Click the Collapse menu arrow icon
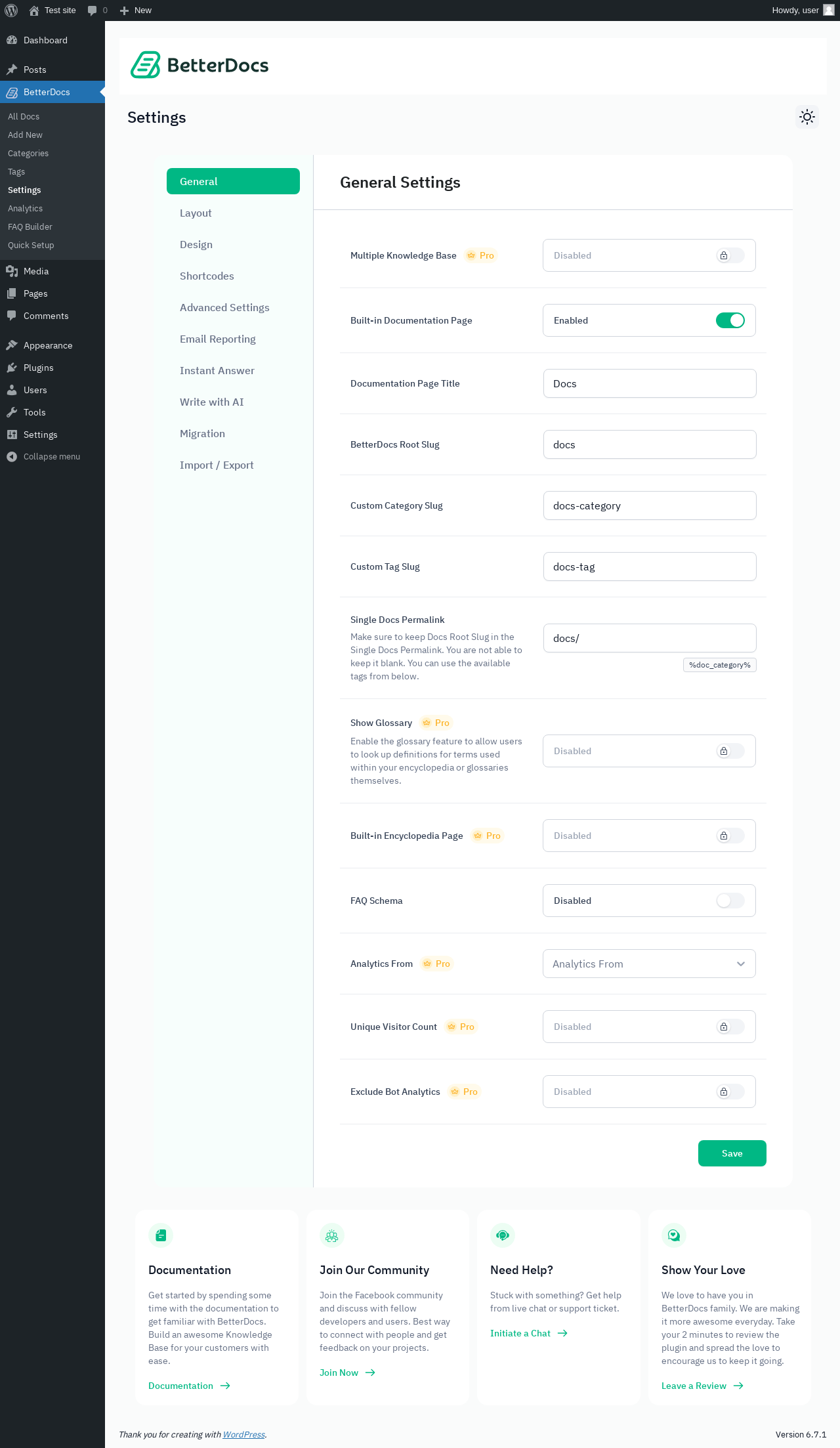This screenshot has height=1448, width=840. 12,457
